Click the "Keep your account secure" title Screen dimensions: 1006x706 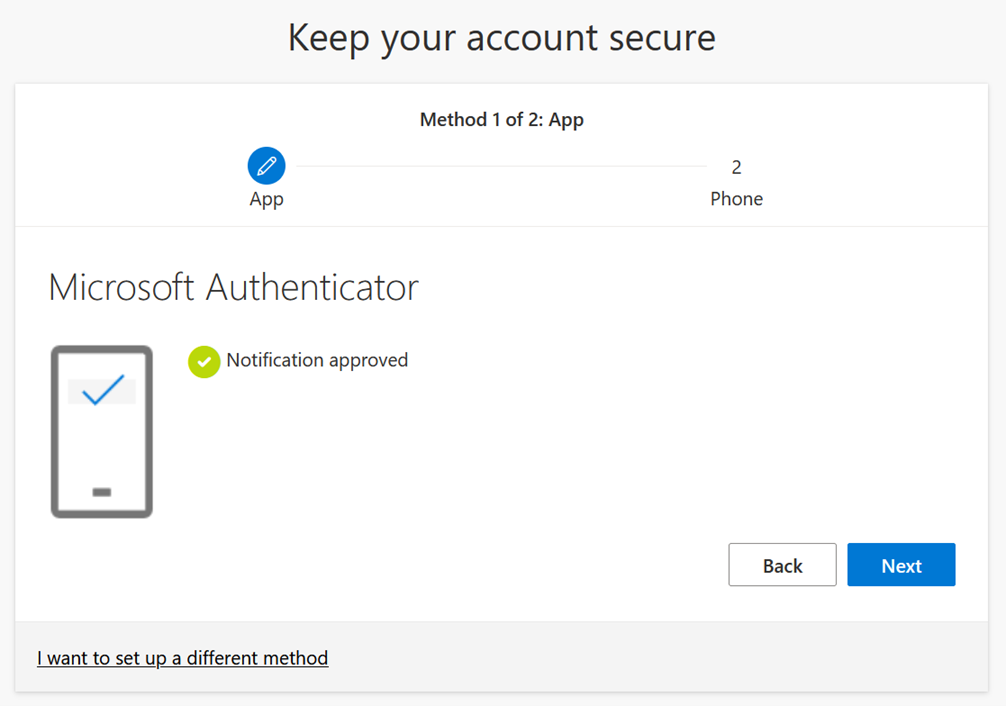(x=502, y=38)
